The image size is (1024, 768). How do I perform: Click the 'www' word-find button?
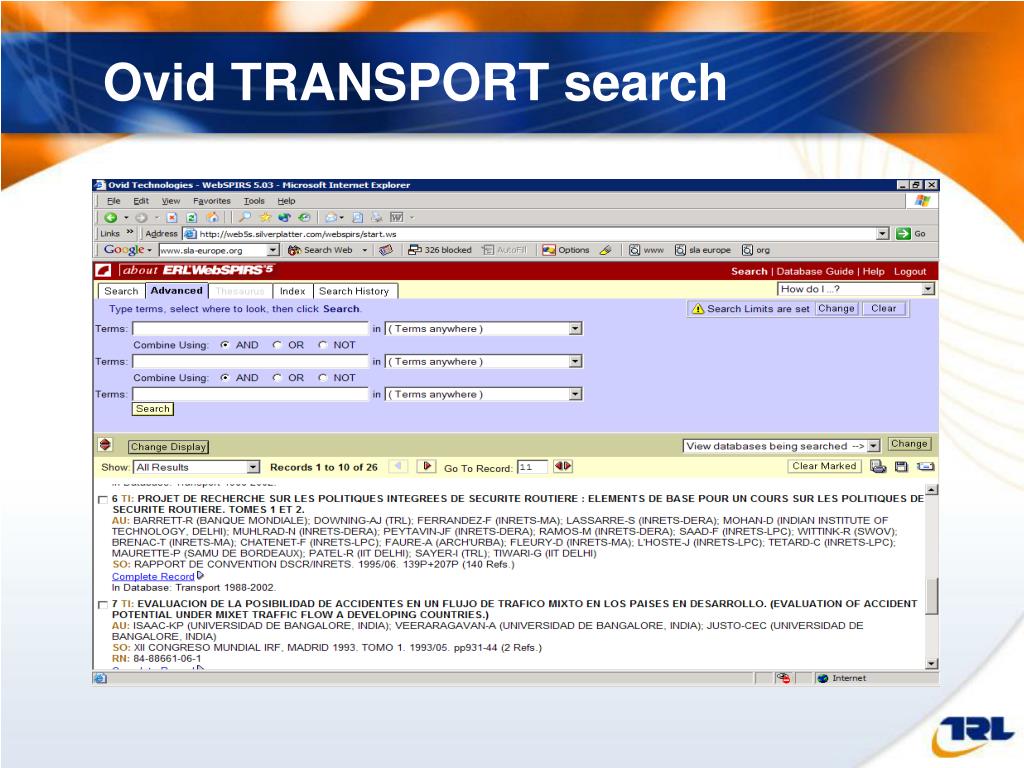point(647,250)
